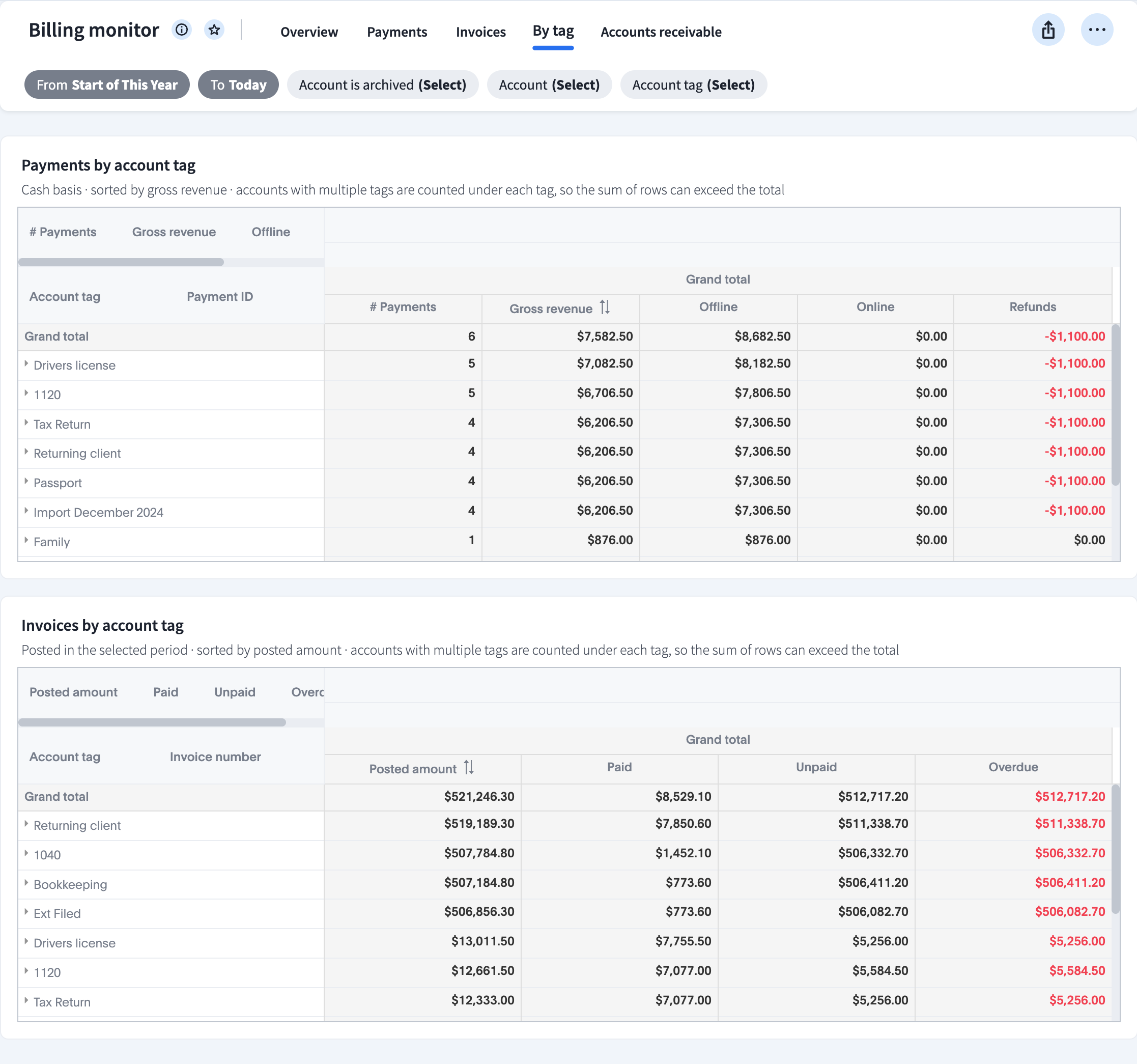Image resolution: width=1137 pixels, height=1064 pixels.
Task: Expand the Returning client row in Invoices table
Action: tap(26, 824)
